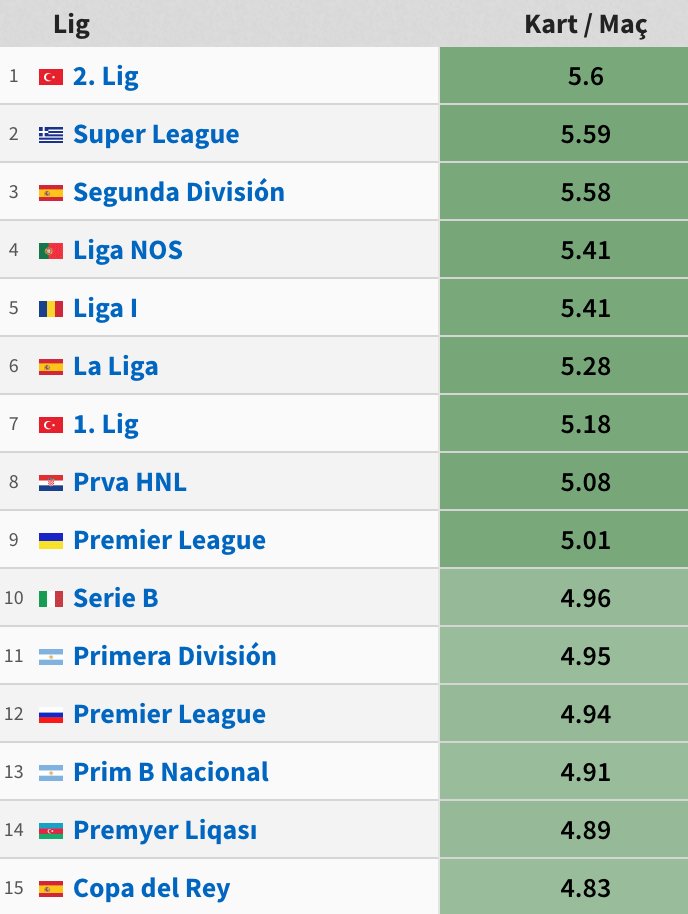
Task: Click the Lig column header
Action: click(71, 24)
